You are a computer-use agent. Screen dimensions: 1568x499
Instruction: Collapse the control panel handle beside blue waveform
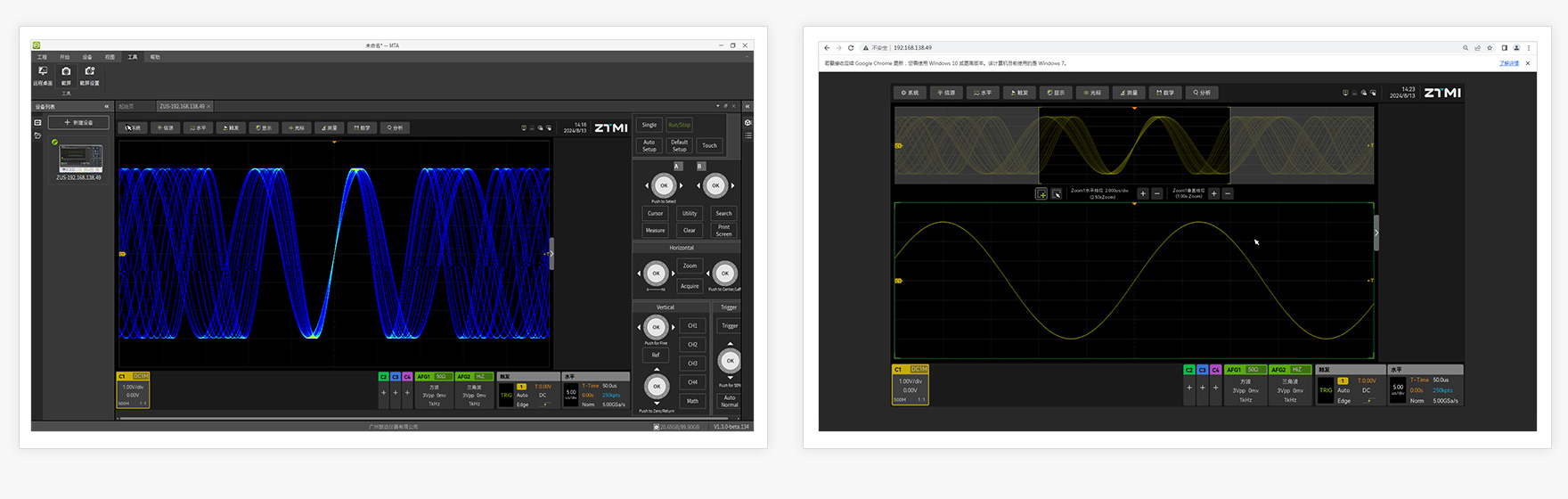(x=551, y=254)
